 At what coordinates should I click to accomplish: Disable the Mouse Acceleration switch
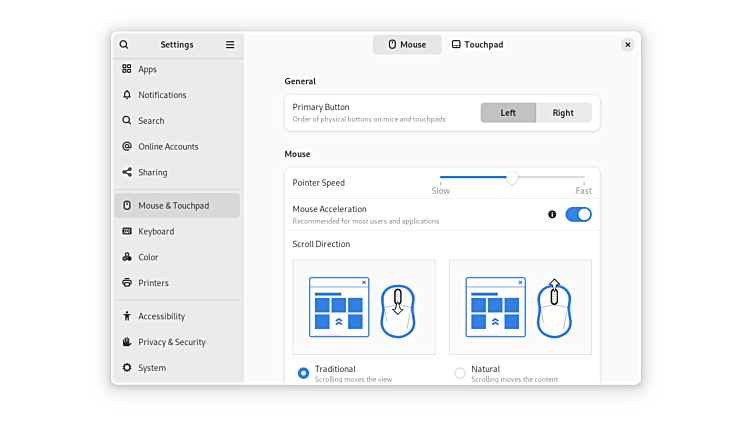tap(578, 214)
